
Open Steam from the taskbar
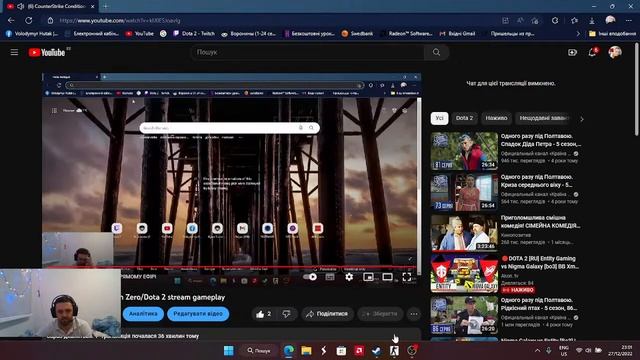click(376, 350)
